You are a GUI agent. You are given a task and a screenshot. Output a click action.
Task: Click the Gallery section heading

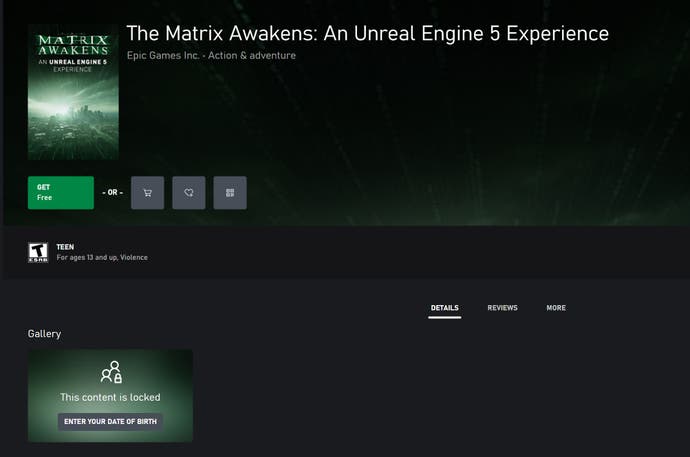point(44,334)
